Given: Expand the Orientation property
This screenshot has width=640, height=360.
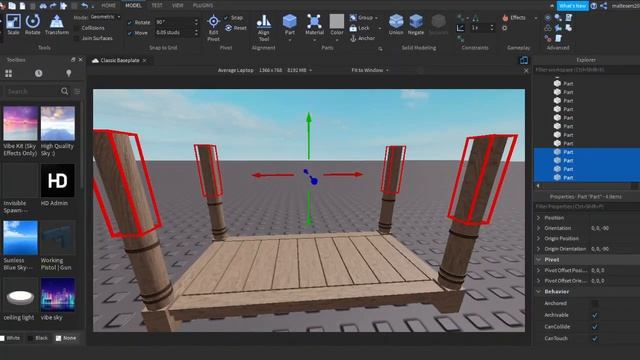Looking at the screenshot, I should pos(538,228).
